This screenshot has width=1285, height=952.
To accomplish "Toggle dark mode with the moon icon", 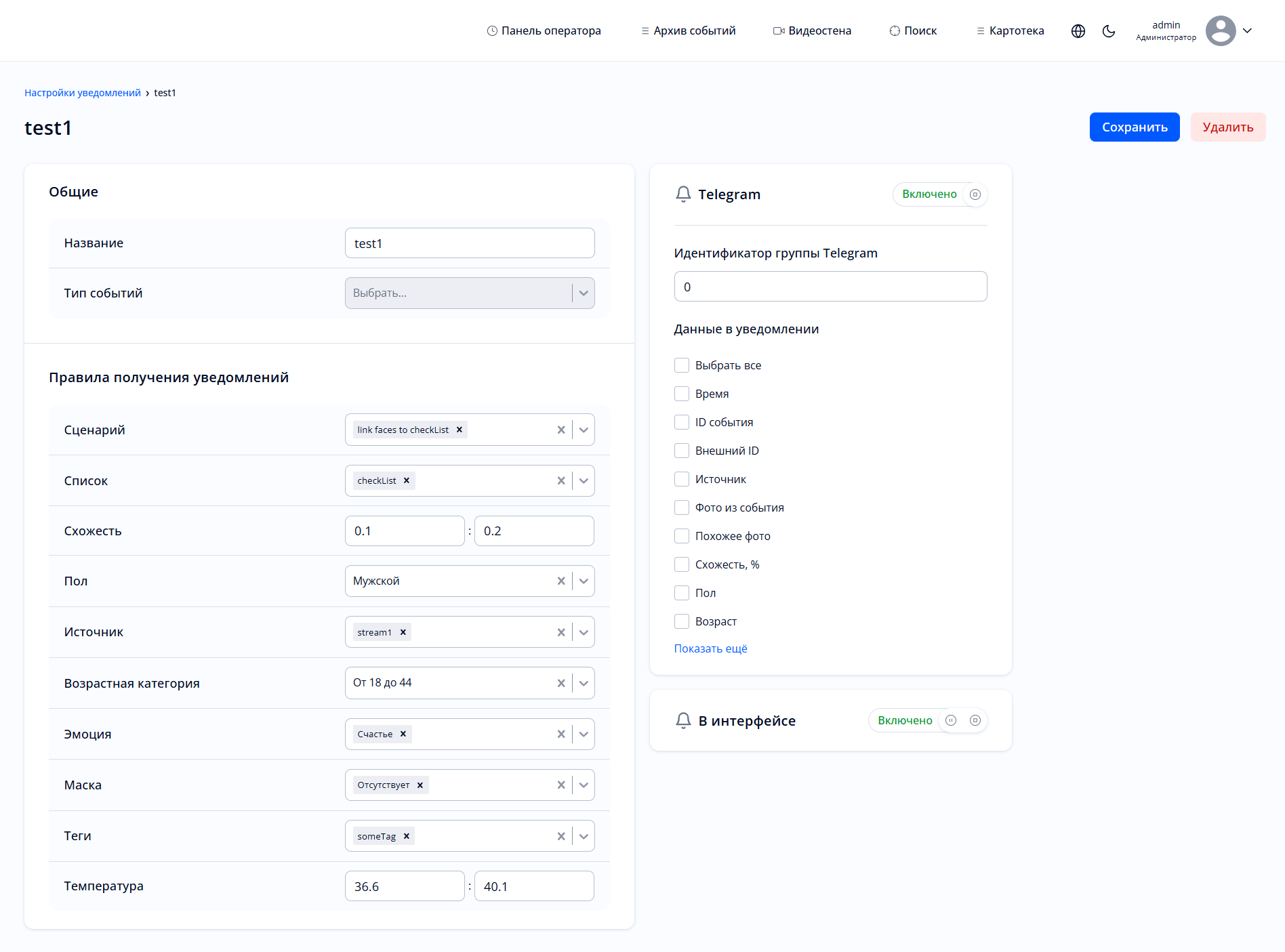I will tap(1109, 31).
